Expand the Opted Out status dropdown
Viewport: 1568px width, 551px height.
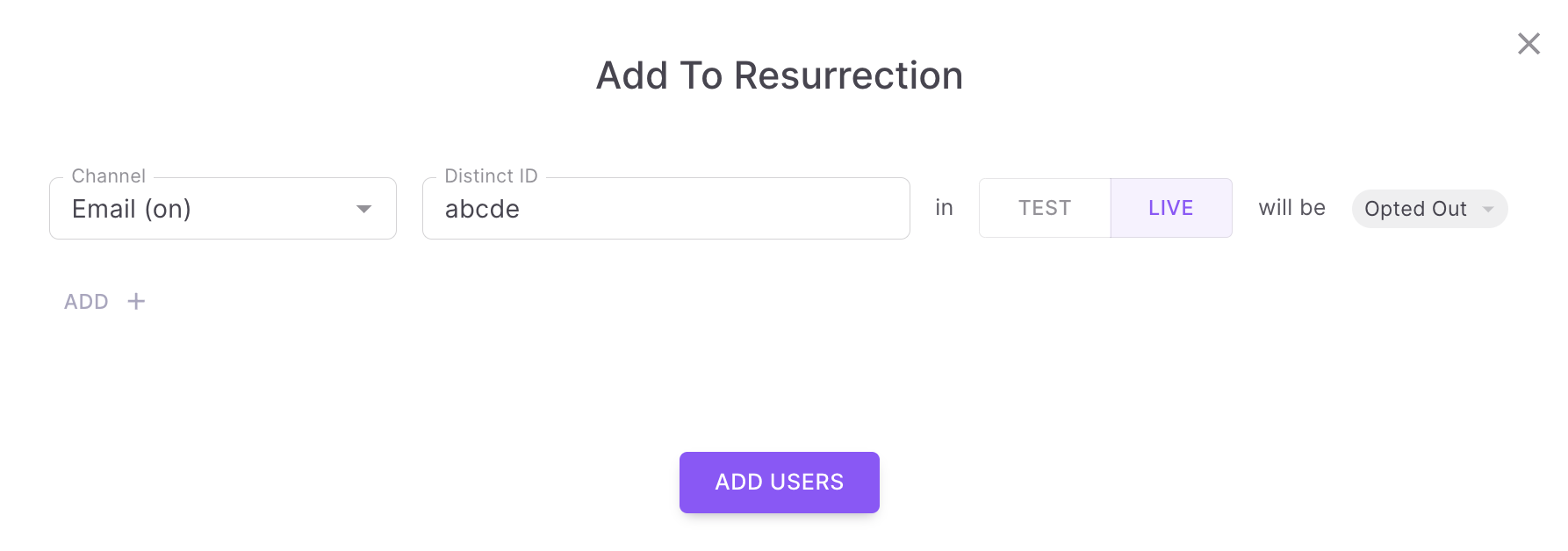coord(1429,209)
